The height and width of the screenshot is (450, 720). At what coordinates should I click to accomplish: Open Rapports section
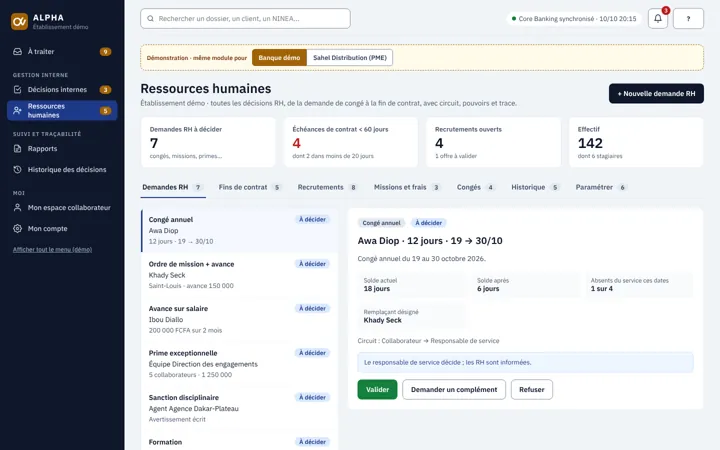pos(62,149)
